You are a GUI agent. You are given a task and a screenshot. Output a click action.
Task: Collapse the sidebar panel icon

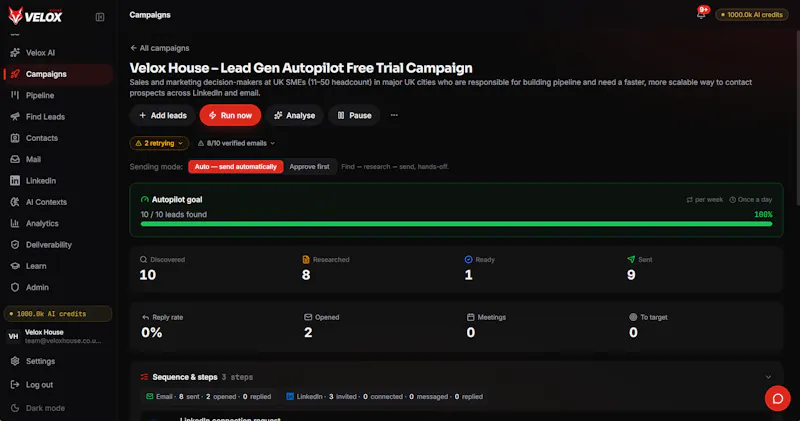(100, 17)
